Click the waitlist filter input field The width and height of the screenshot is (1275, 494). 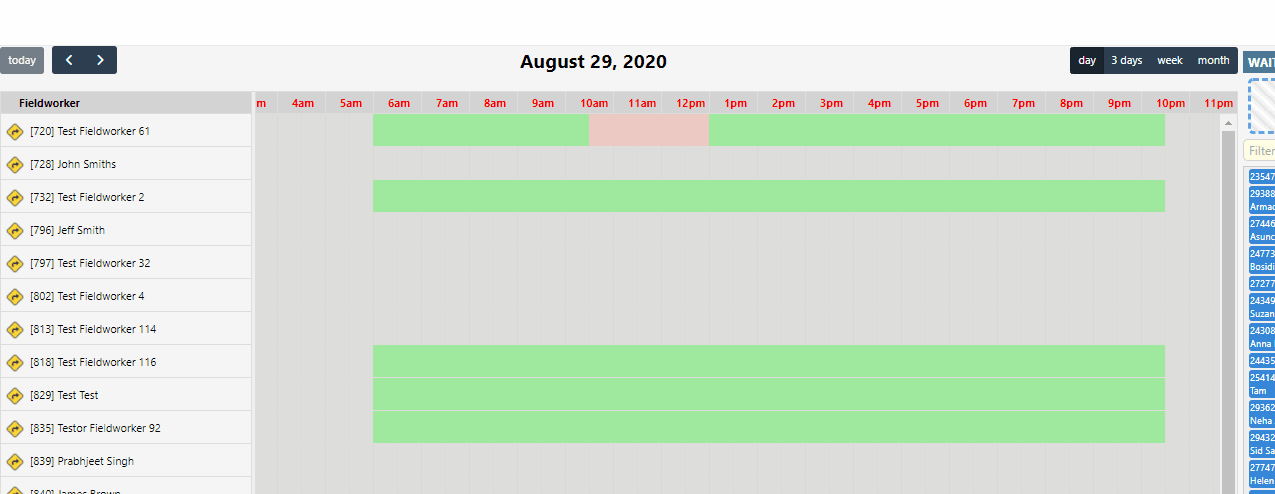coord(1260,151)
